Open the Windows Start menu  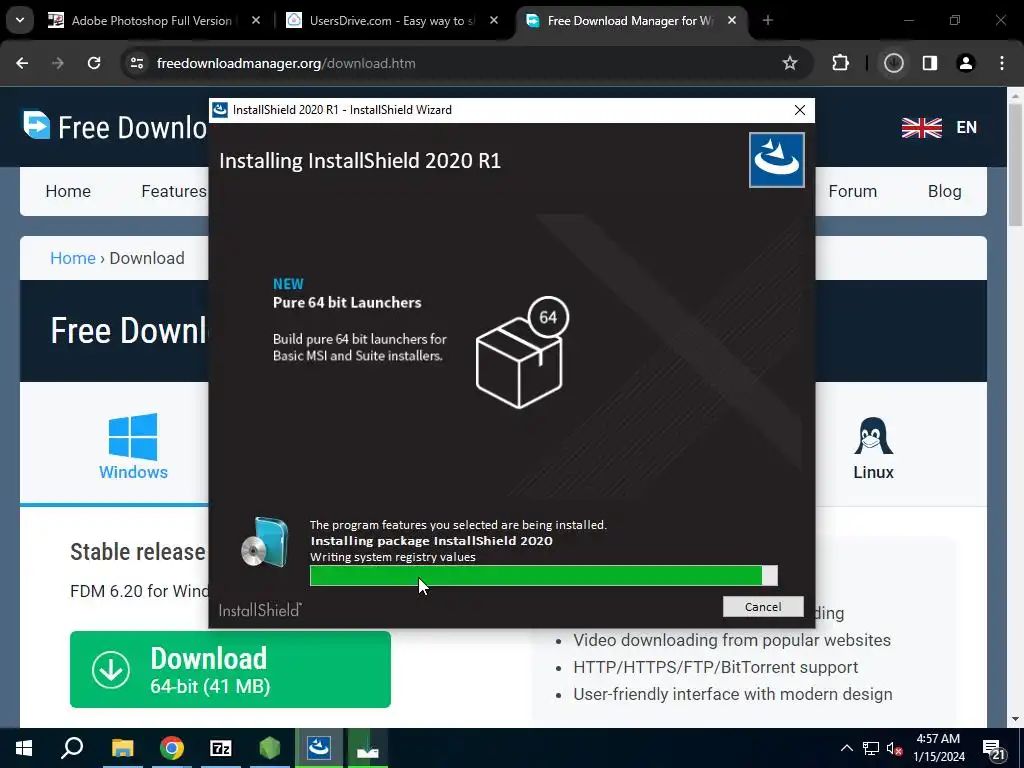tap(24, 748)
